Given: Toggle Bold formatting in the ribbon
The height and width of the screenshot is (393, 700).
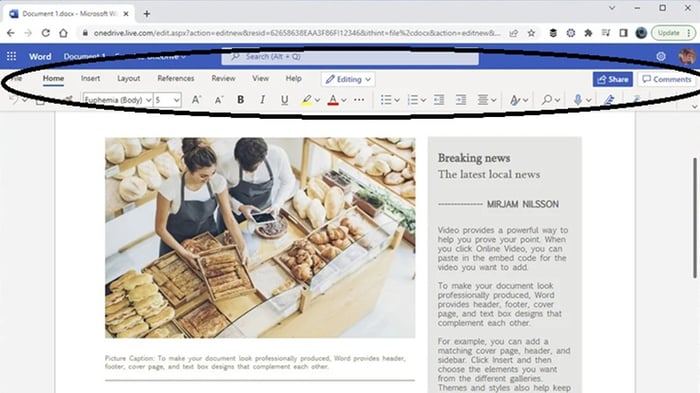Looking at the screenshot, I should (x=240, y=100).
